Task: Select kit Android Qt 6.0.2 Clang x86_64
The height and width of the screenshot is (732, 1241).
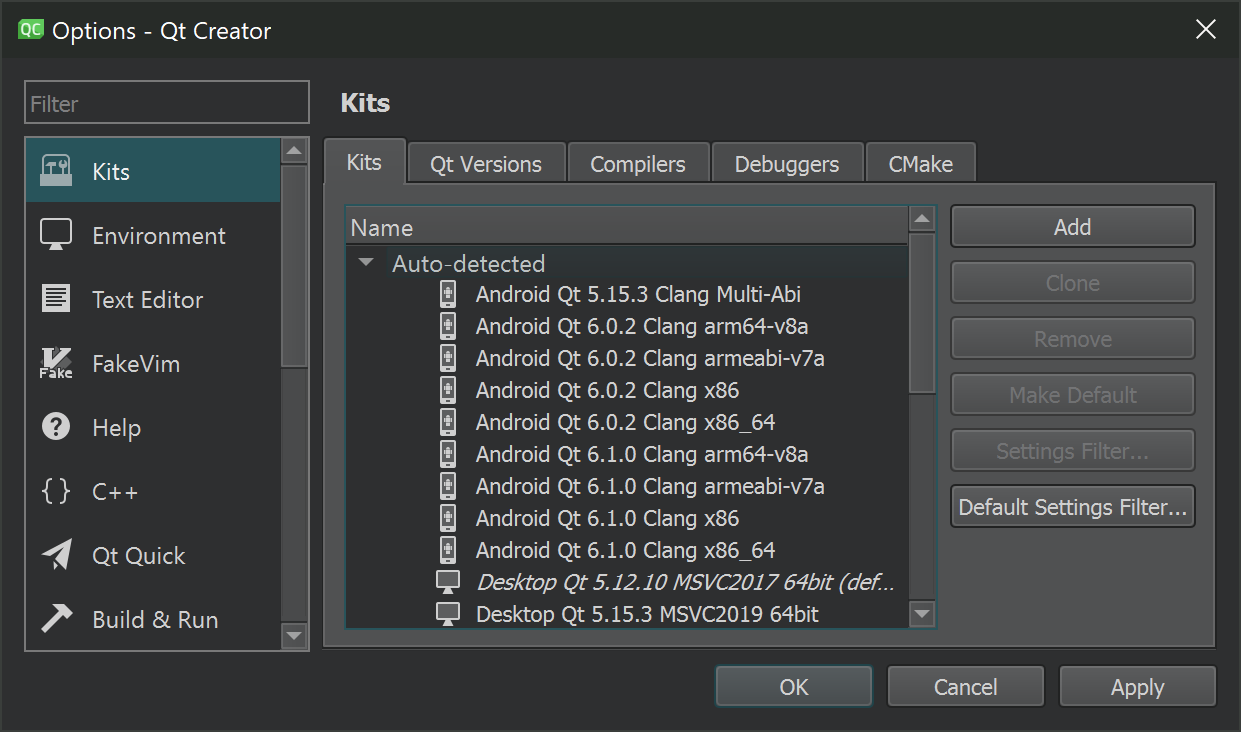Action: [x=627, y=422]
